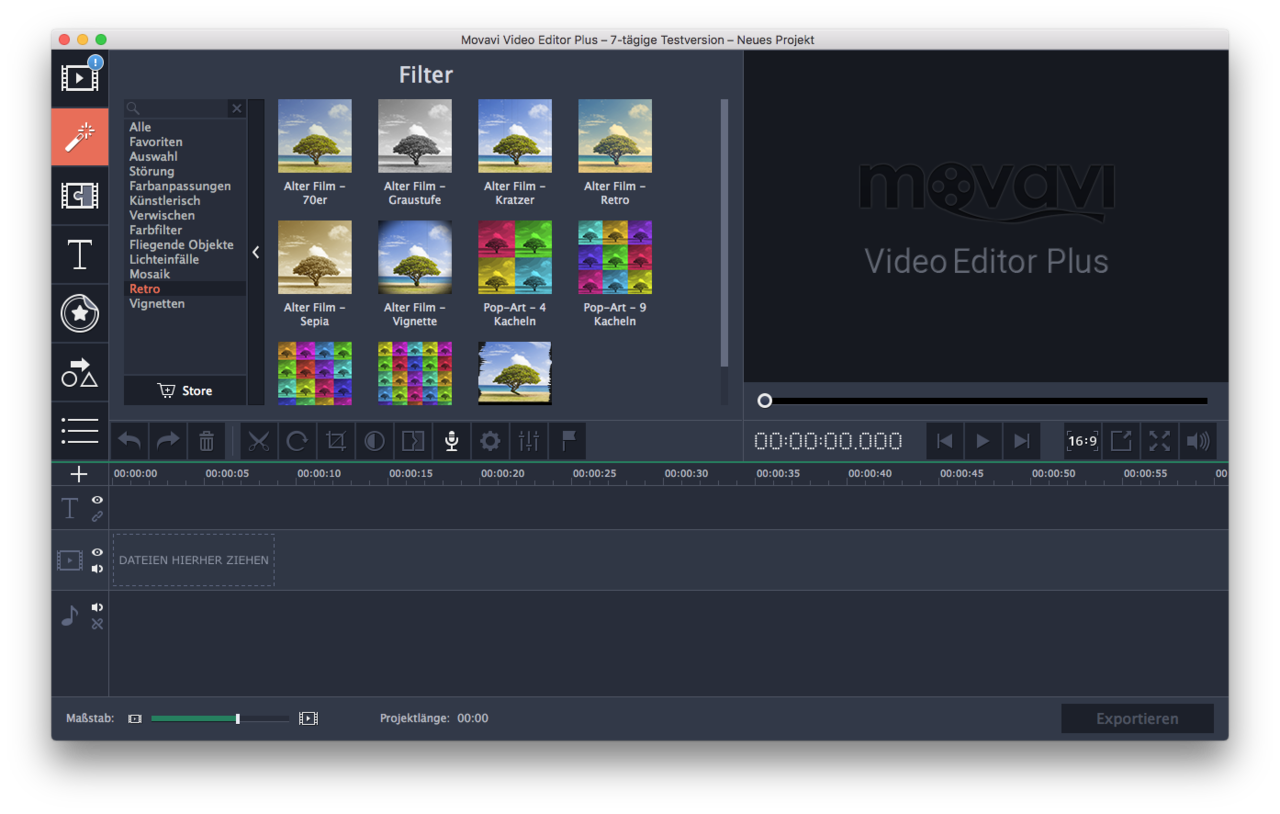Click the Exportieren button

[1137, 719]
